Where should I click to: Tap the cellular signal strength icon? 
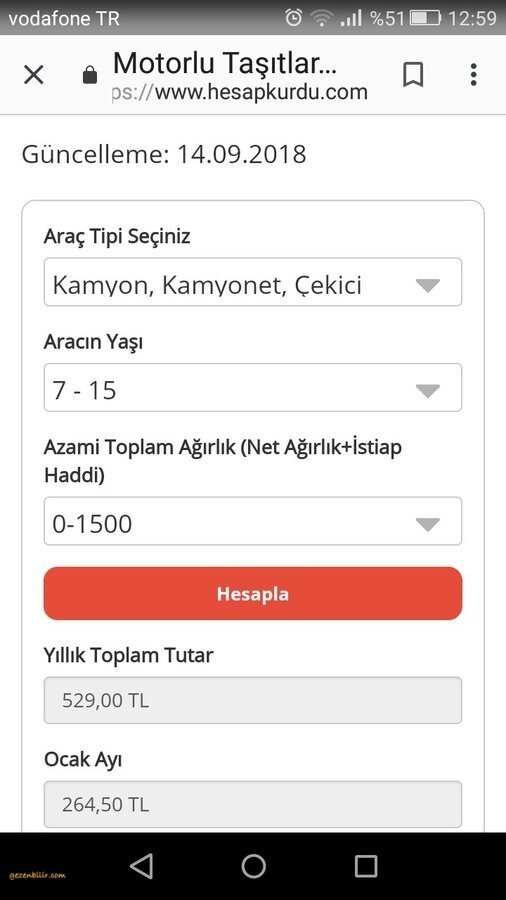351,18
